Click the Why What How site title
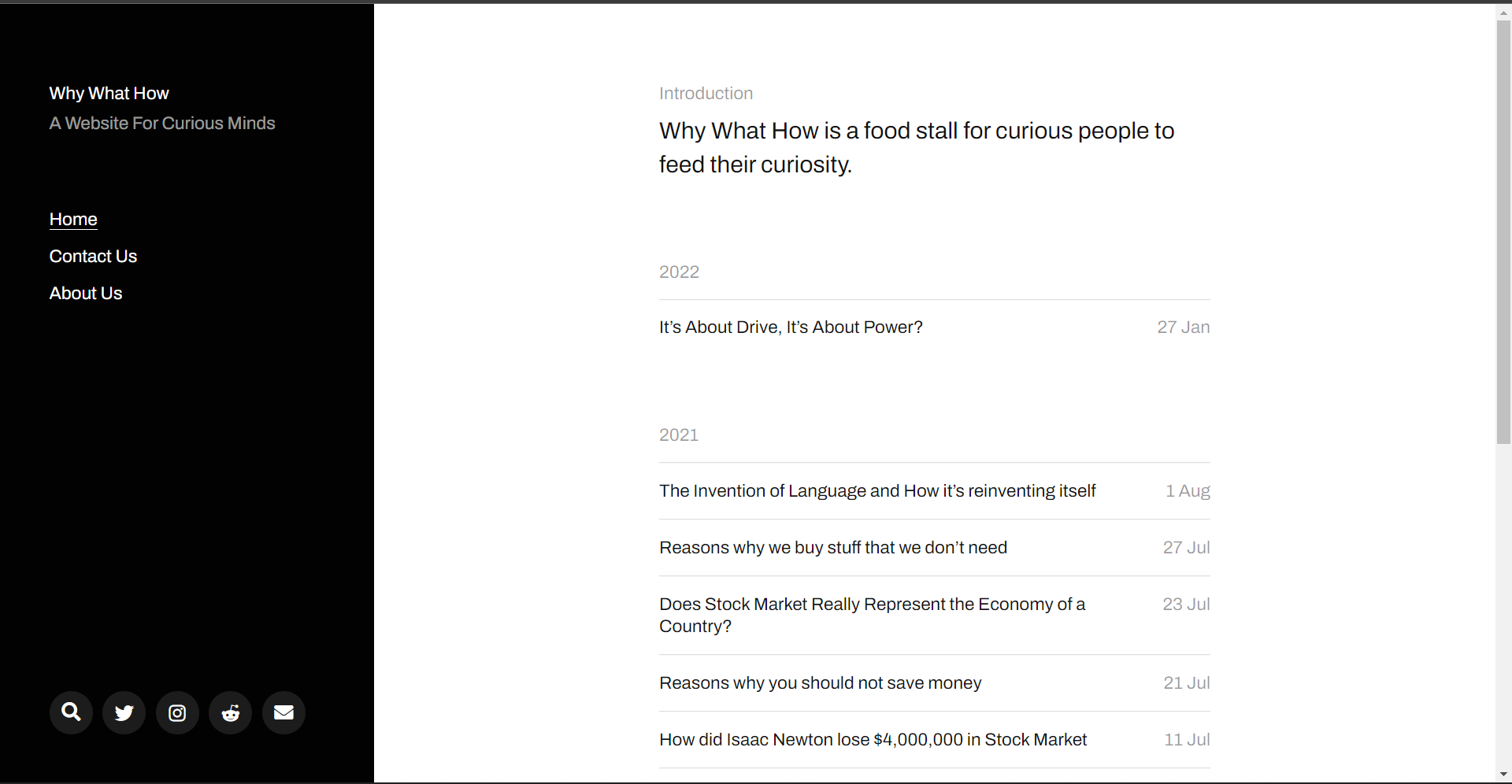The height and width of the screenshot is (784, 1512). pos(109,94)
